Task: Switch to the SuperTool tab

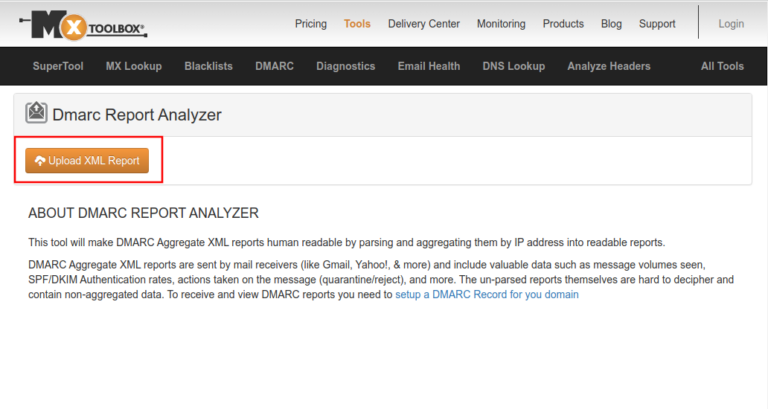Action: pos(58,66)
